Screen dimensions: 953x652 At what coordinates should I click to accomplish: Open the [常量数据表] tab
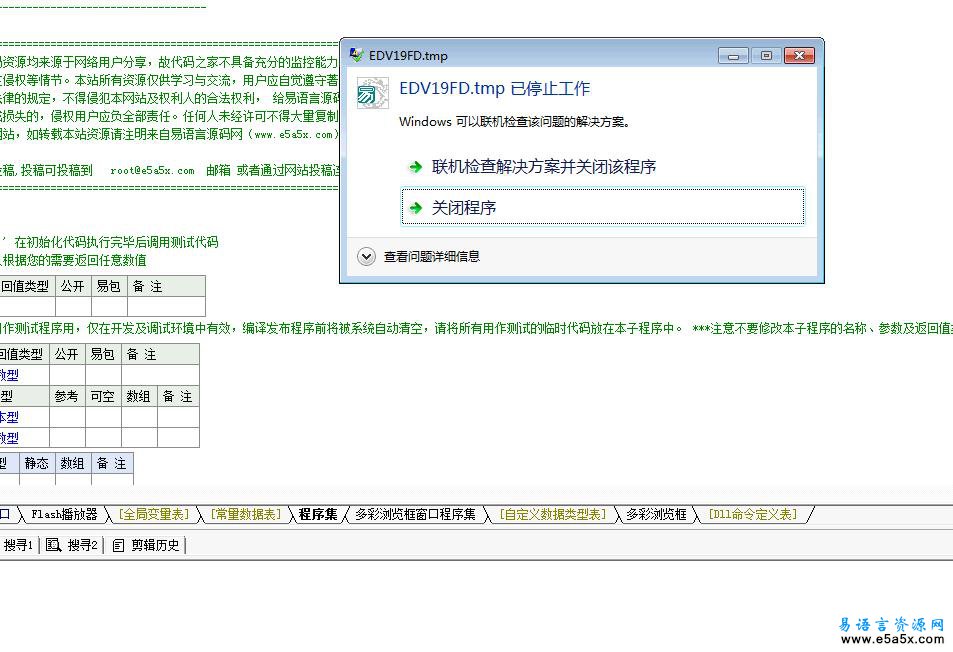(246, 514)
